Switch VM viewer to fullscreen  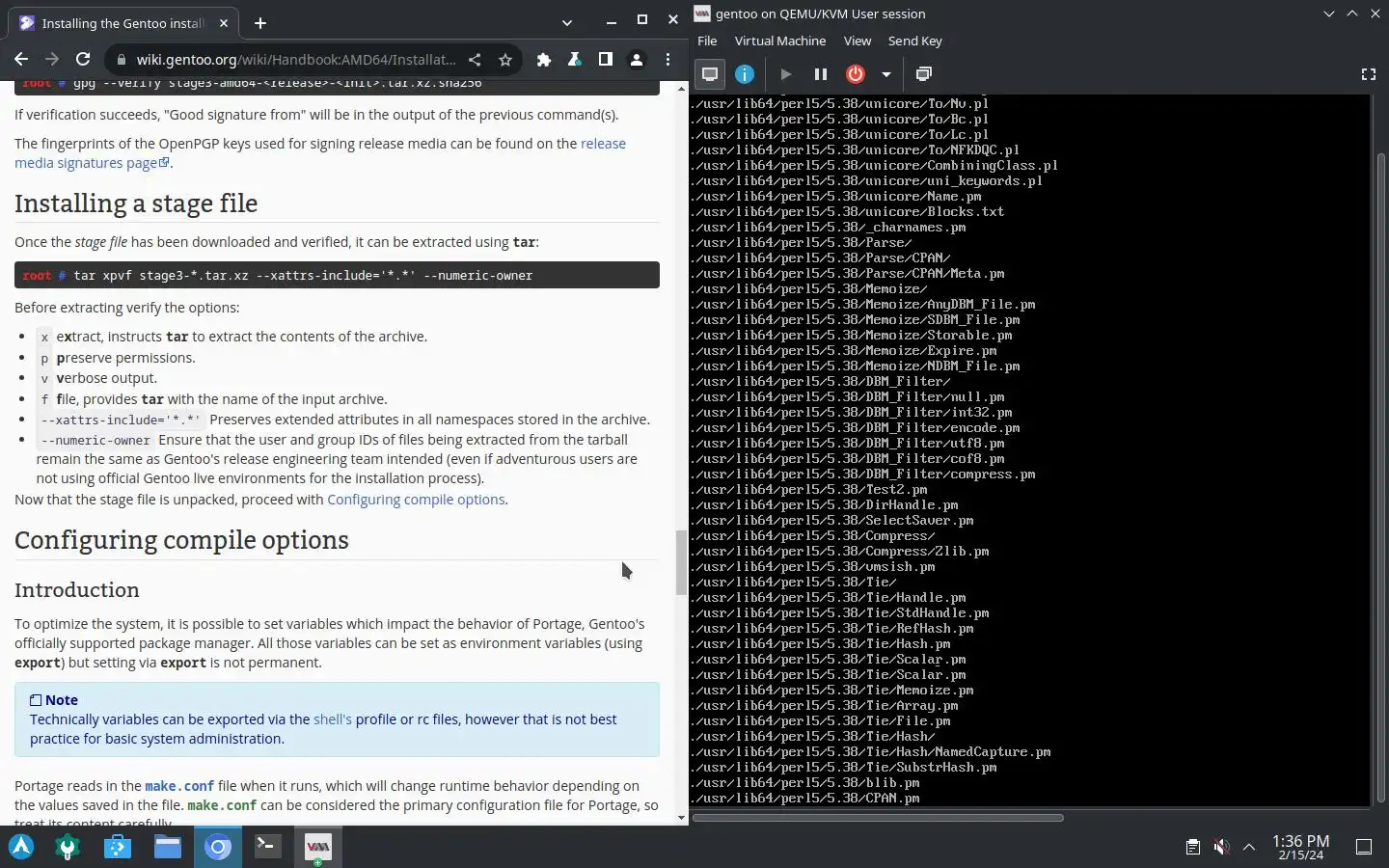tap(1368, 74)
